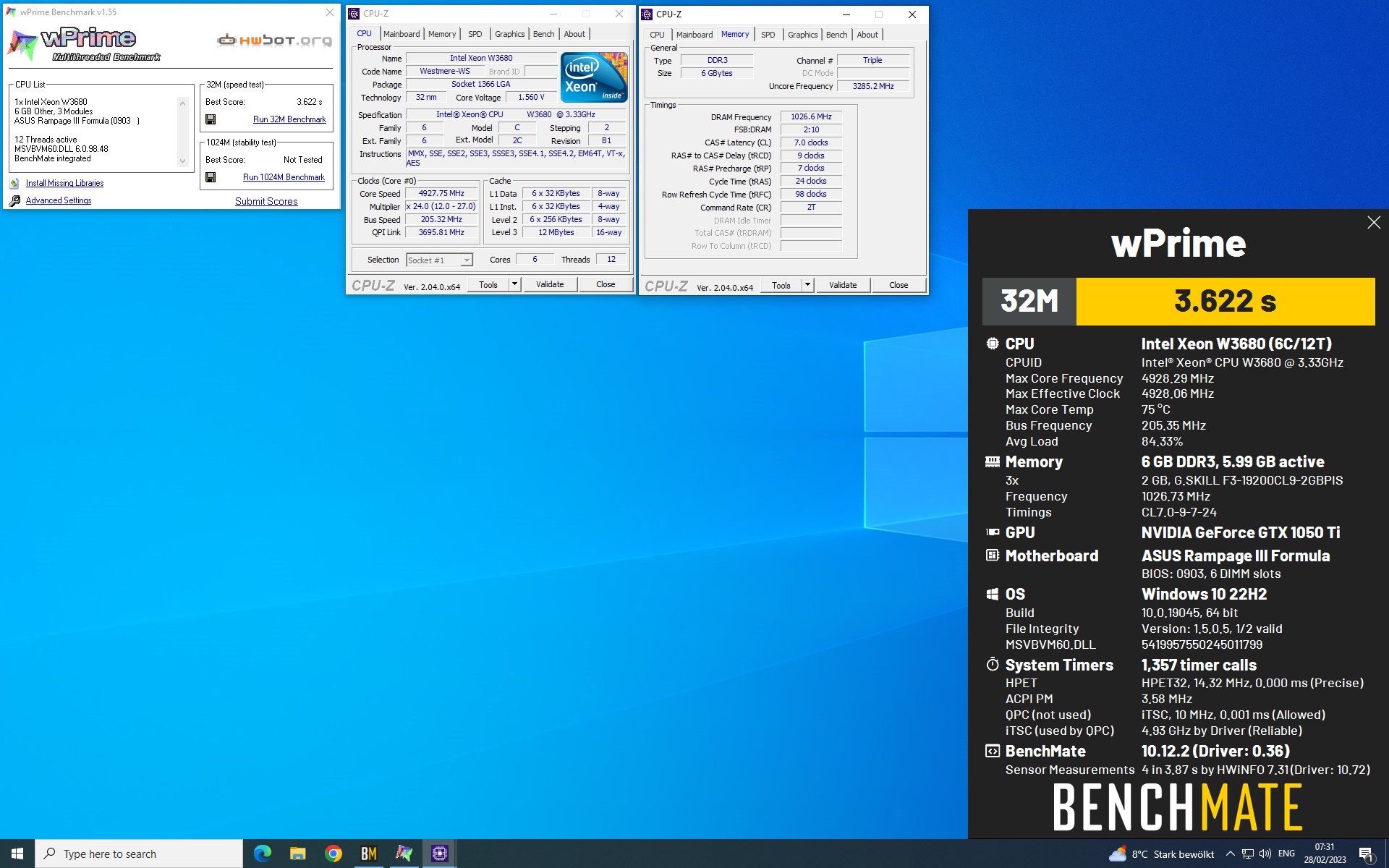This screenshot has height=868, width=1389.
Task: Click the taskbar clock showing 07:31
Action: (1325, 854)
